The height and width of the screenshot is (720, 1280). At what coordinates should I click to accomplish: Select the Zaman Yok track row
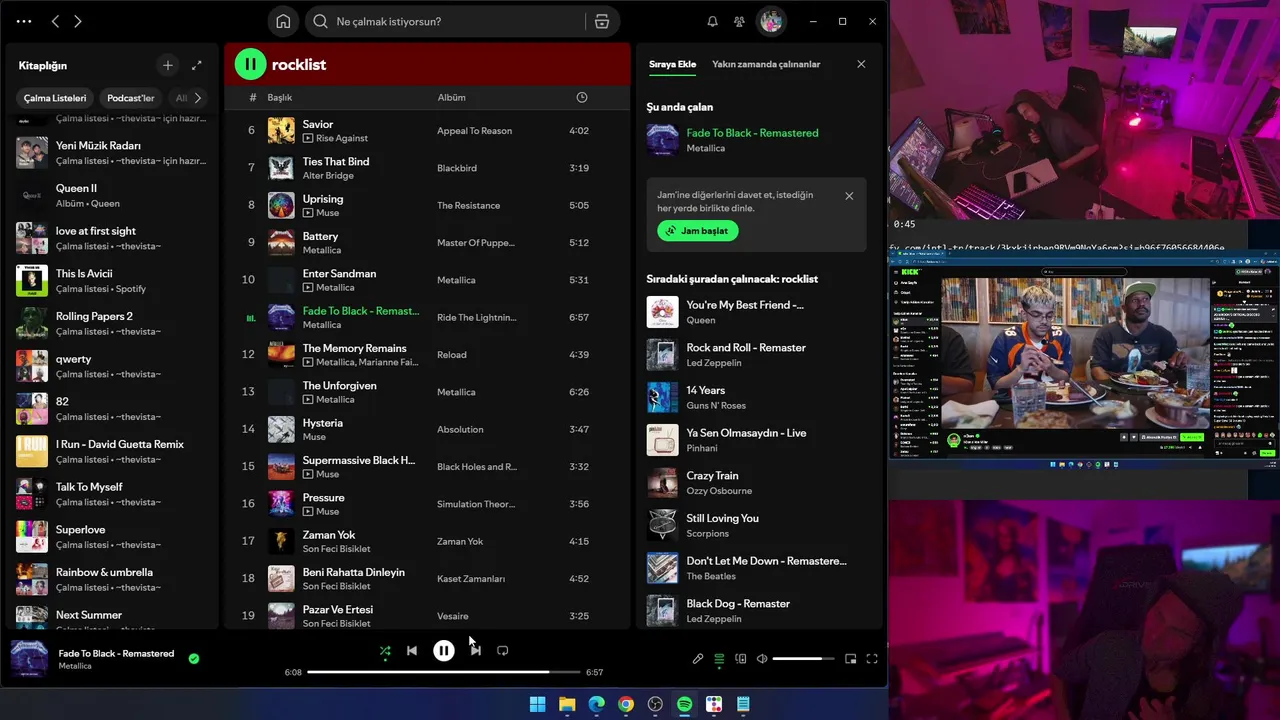(x=428, y=541)
